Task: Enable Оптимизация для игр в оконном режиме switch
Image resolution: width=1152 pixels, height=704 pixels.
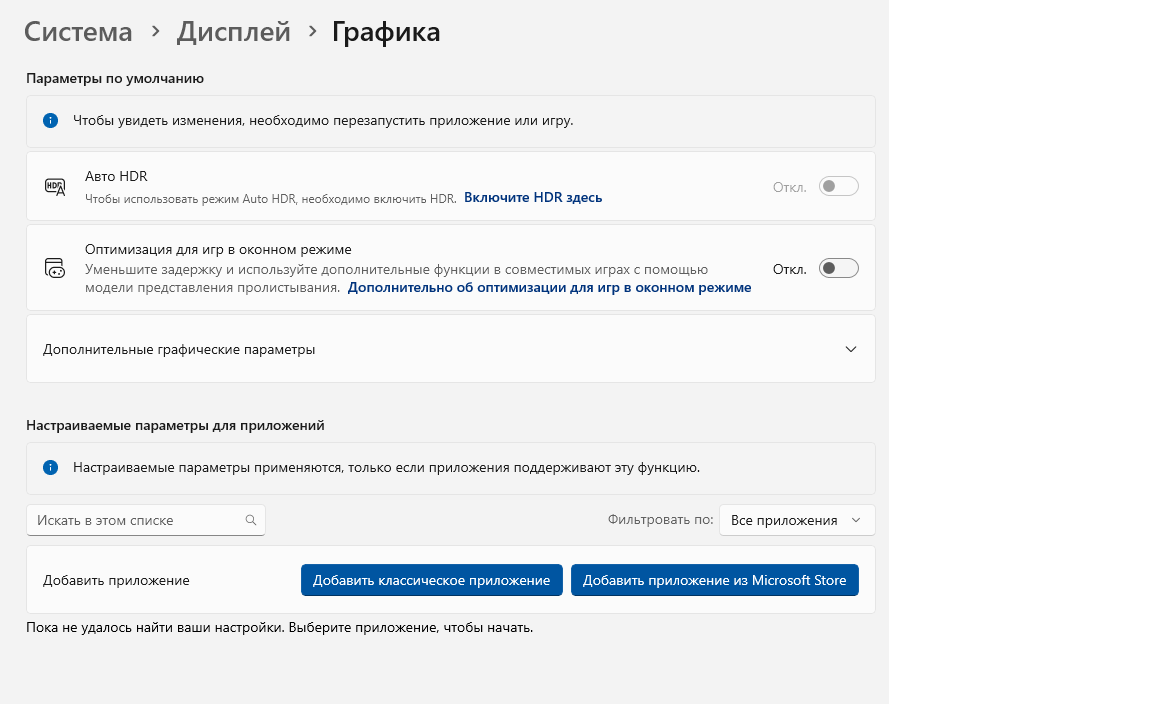Action: [x=838, y=268]
